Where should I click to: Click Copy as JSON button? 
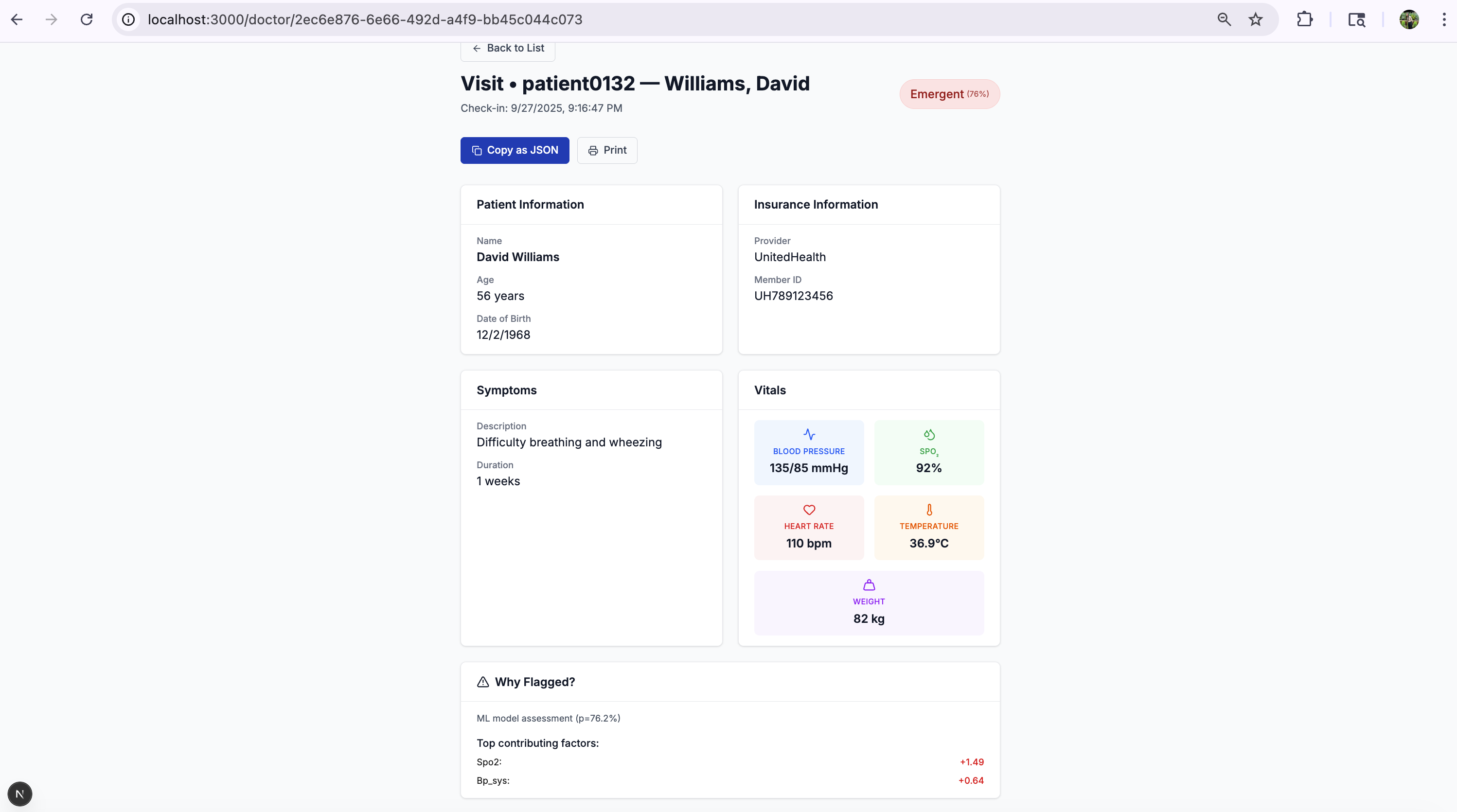click(515, 150)
